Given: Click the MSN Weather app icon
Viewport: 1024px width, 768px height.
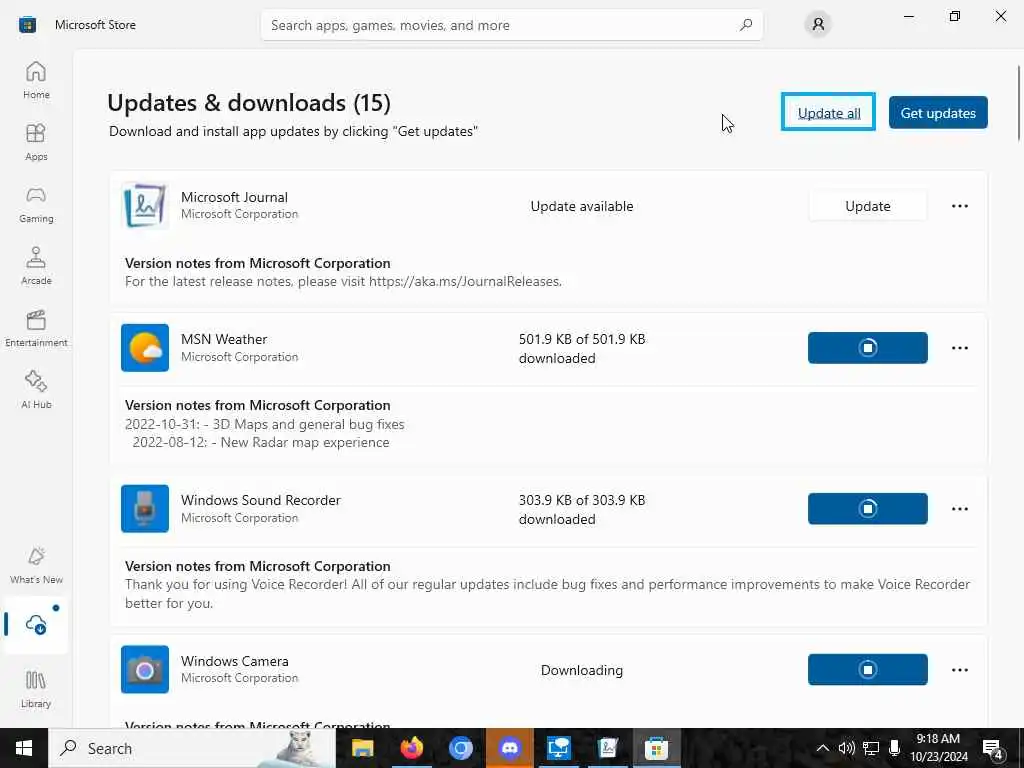Looking at the screenshot, I should 145,347.
